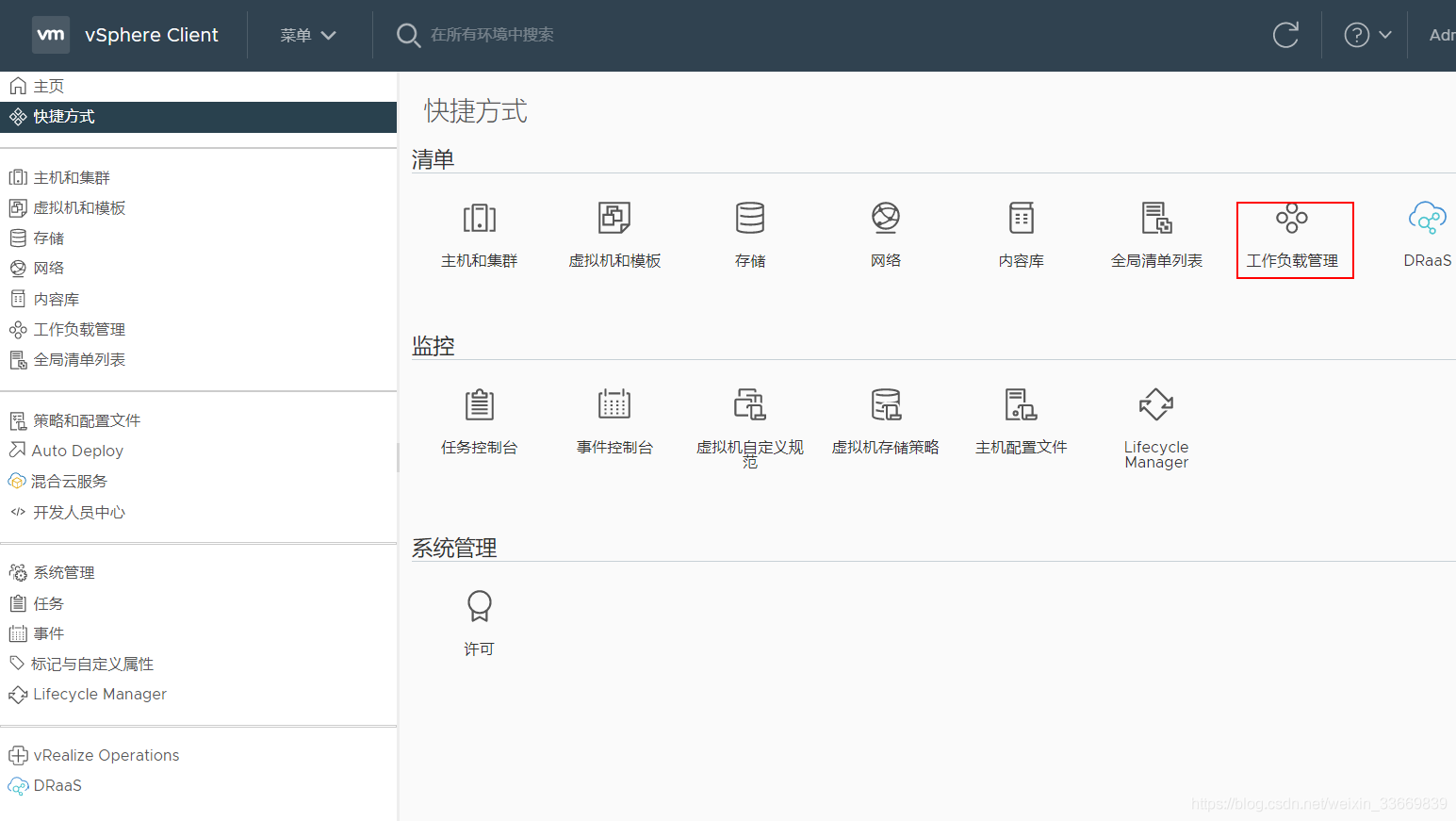The height and width of the screenshot is (821, 1456).
Task: Click the vm logo in header
Action: tap(51, 35)
